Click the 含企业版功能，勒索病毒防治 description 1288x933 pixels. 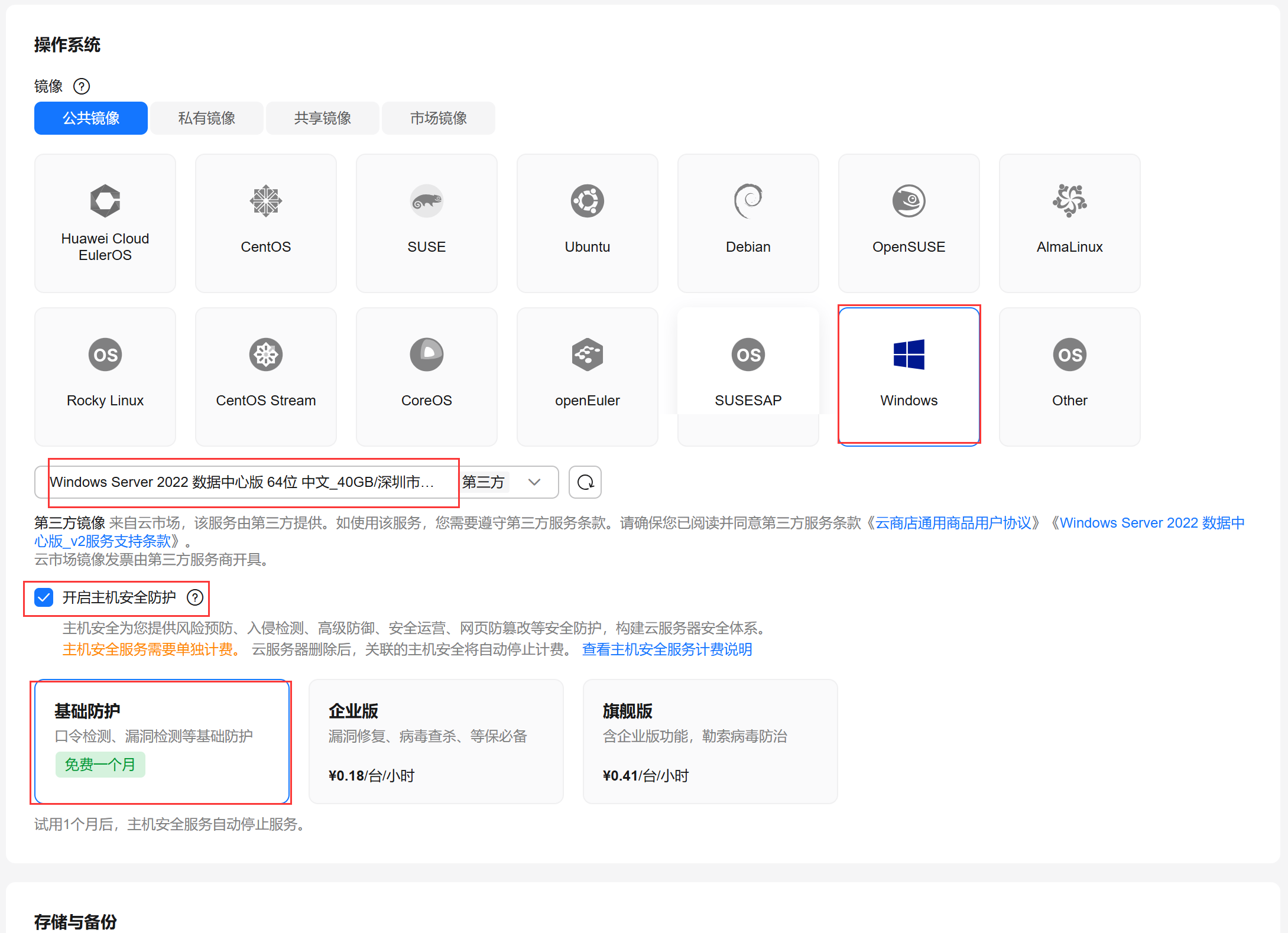[x=695, y=736]
